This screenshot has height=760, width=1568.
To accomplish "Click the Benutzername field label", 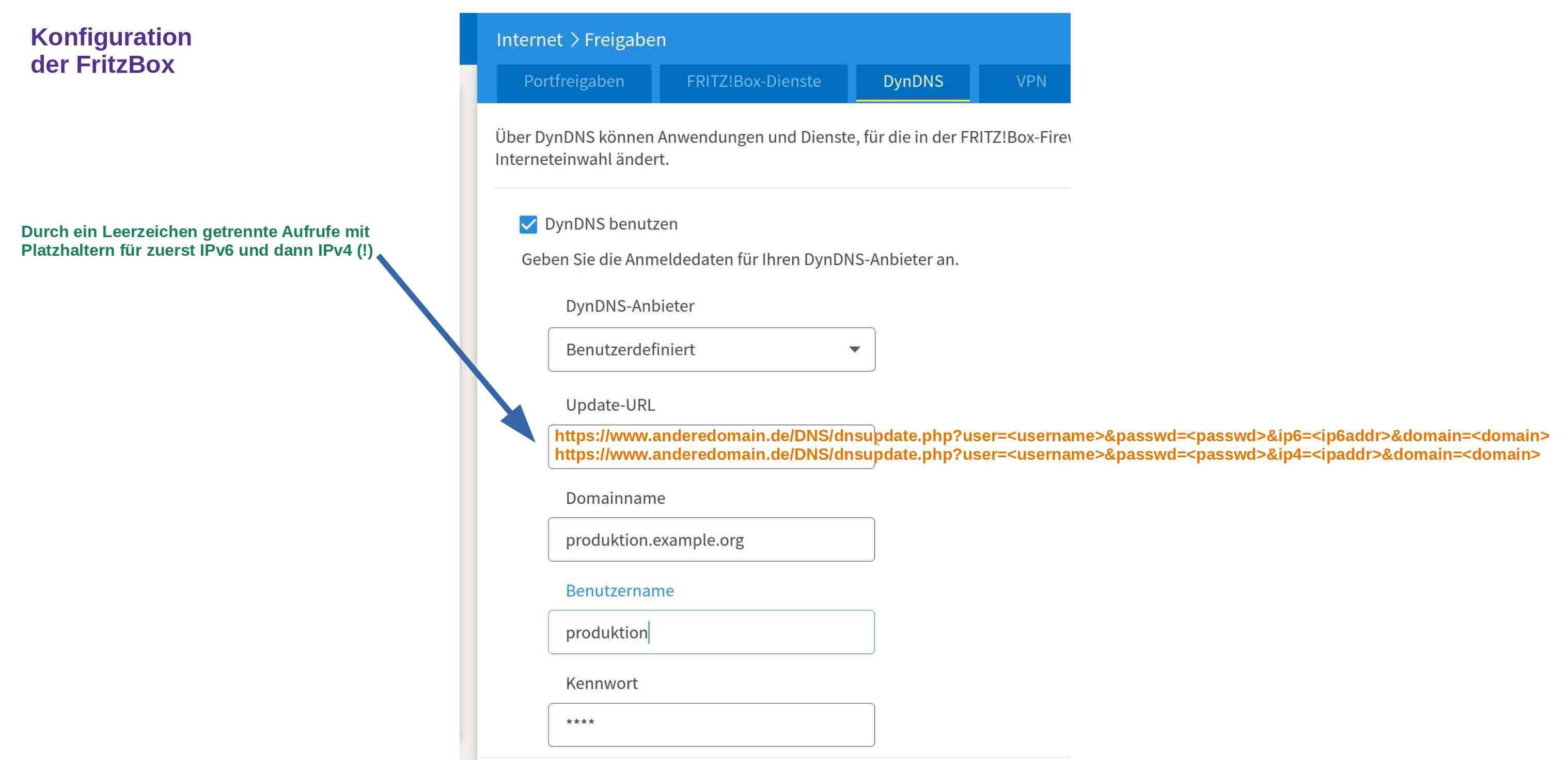I will tap(619, 591).
